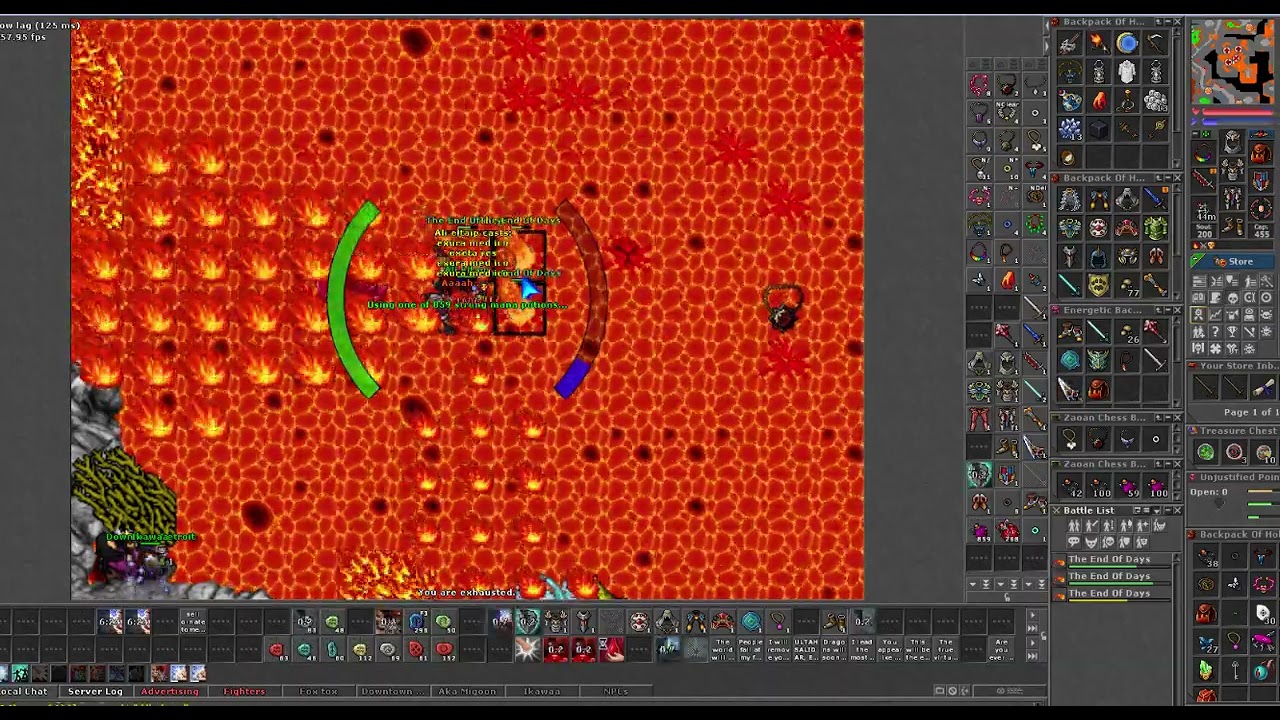This screenshot has width=1280, height=720.
Task: Switch to Fighters chat tab
Action: pyautogui.click(x=244, y=691)
